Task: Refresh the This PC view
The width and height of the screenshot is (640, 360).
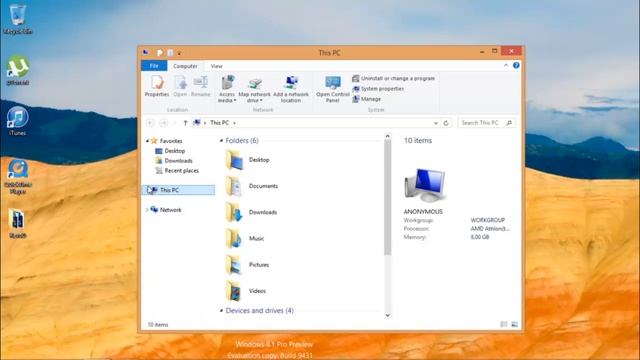Action: [446, 123]
